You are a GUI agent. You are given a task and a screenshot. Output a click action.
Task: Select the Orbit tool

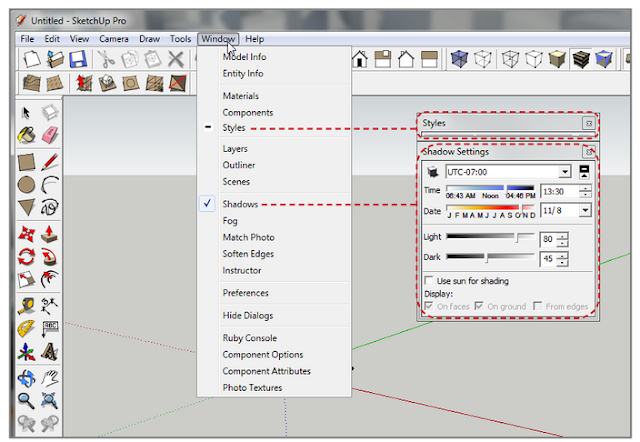(x=26, y=379)
